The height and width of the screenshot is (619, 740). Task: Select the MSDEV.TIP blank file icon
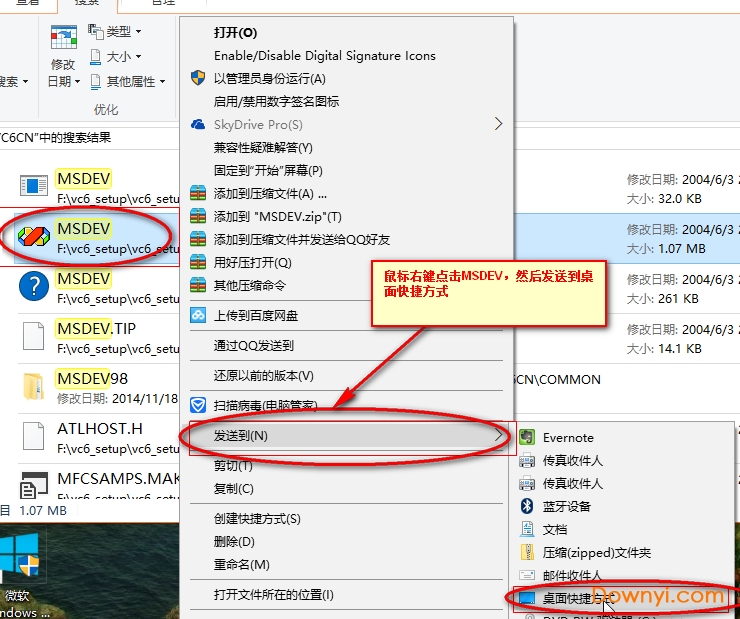[34, 336]
